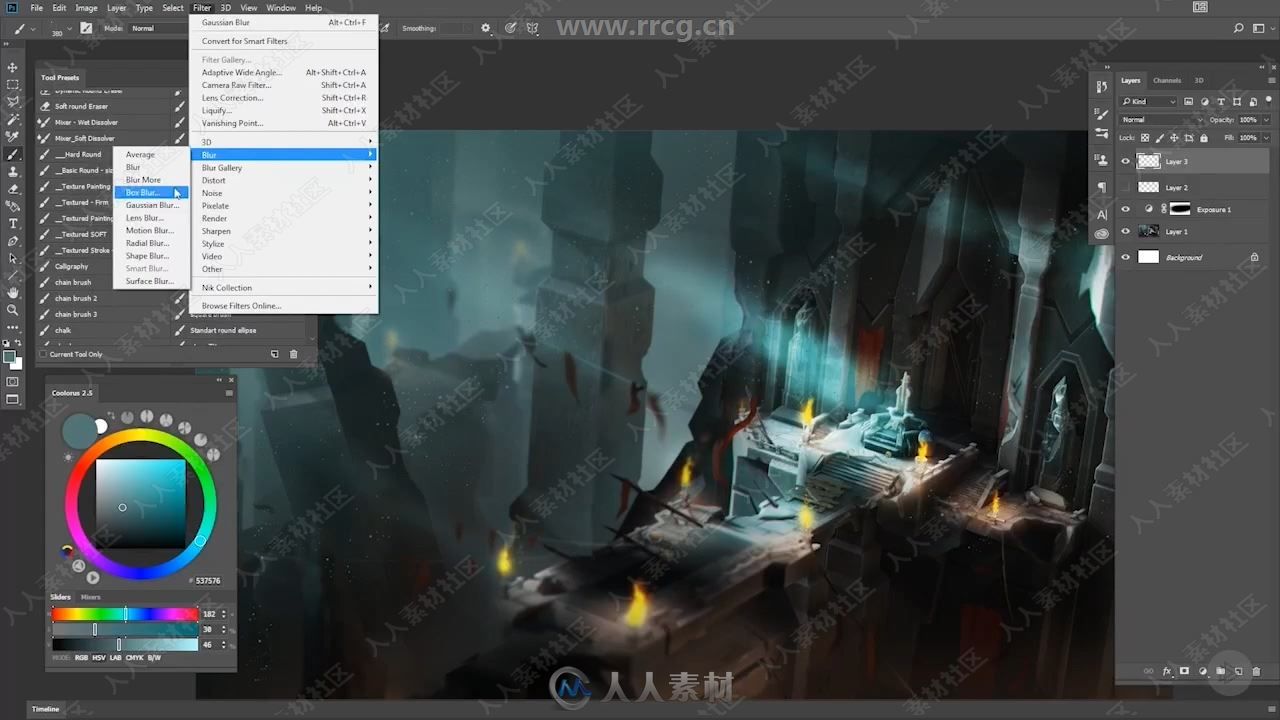Filter layers by pixel type
The height and width of the screenshot is (720, 1280).
(x=1188, y=101)
